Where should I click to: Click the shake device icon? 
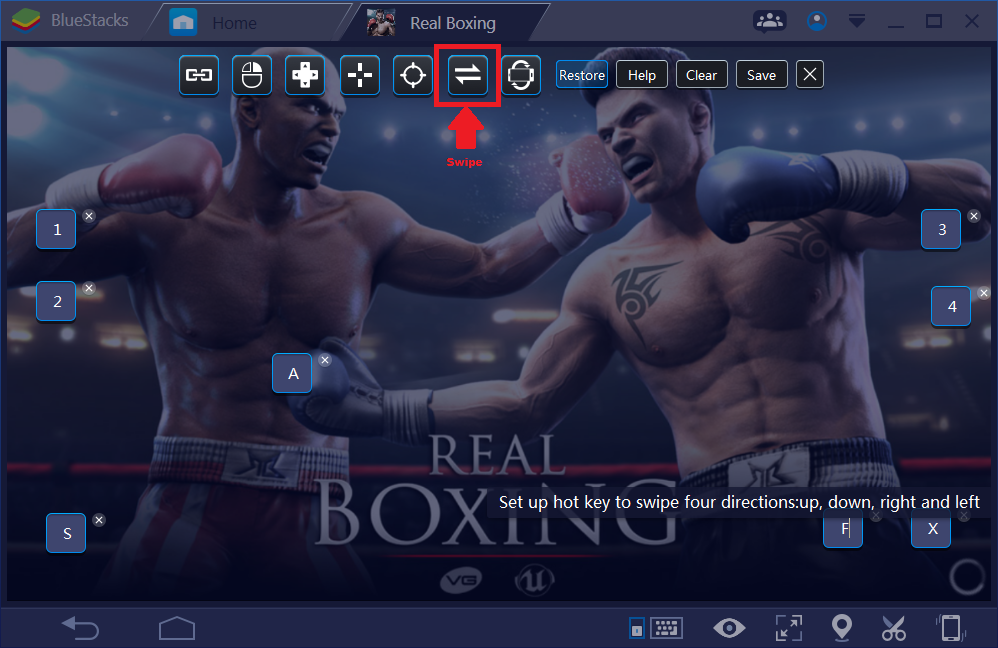(x=951, y=628)
